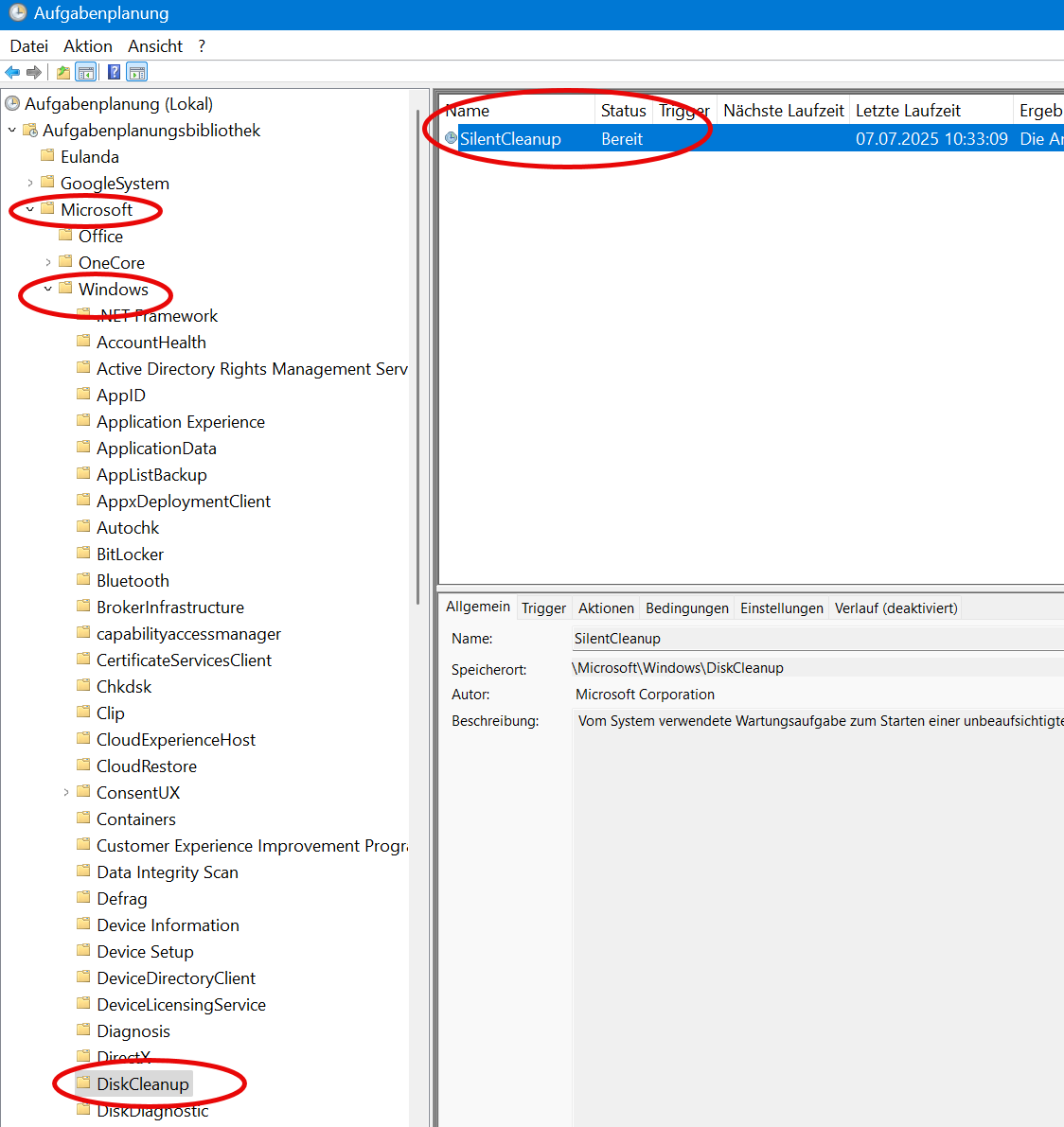Open the Datei menu
Image resolution: width=1064 pixels, height=1127 pixels.
28,46
